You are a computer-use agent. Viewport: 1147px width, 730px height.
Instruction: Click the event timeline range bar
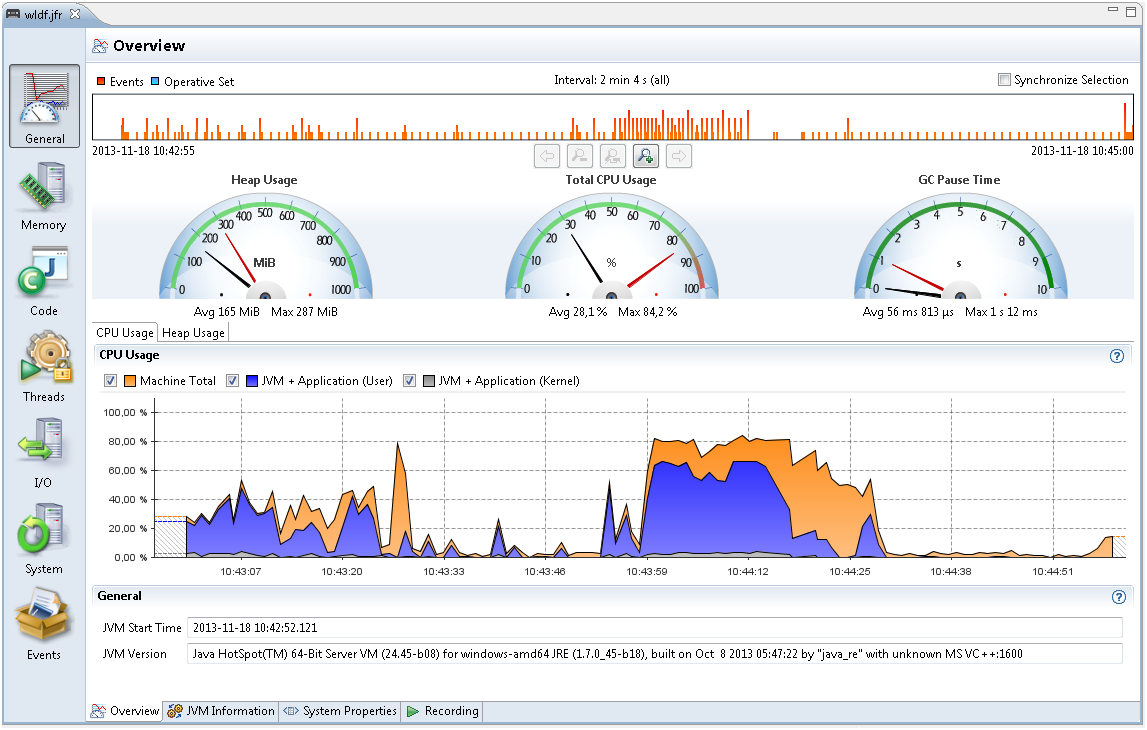[612, 117]
